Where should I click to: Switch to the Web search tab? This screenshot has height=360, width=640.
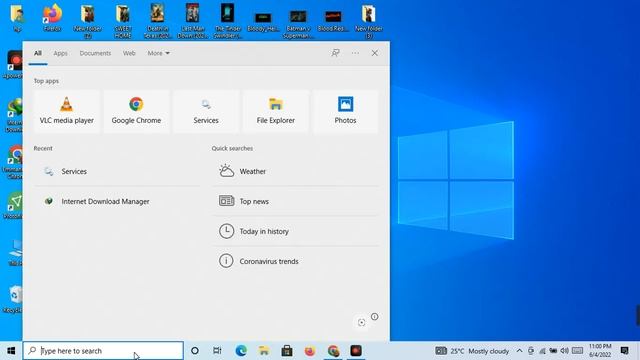(x=129, y=53)
